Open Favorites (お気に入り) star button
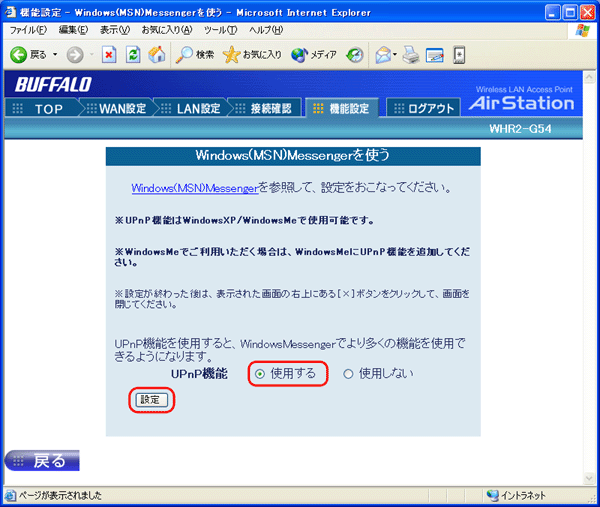This screenshot has height=507, width=600. [252, 55]
